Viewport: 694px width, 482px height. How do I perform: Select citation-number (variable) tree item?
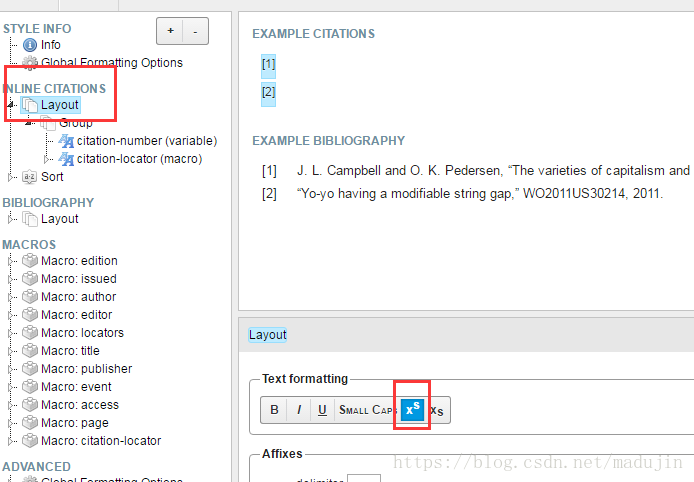(147, 141)
